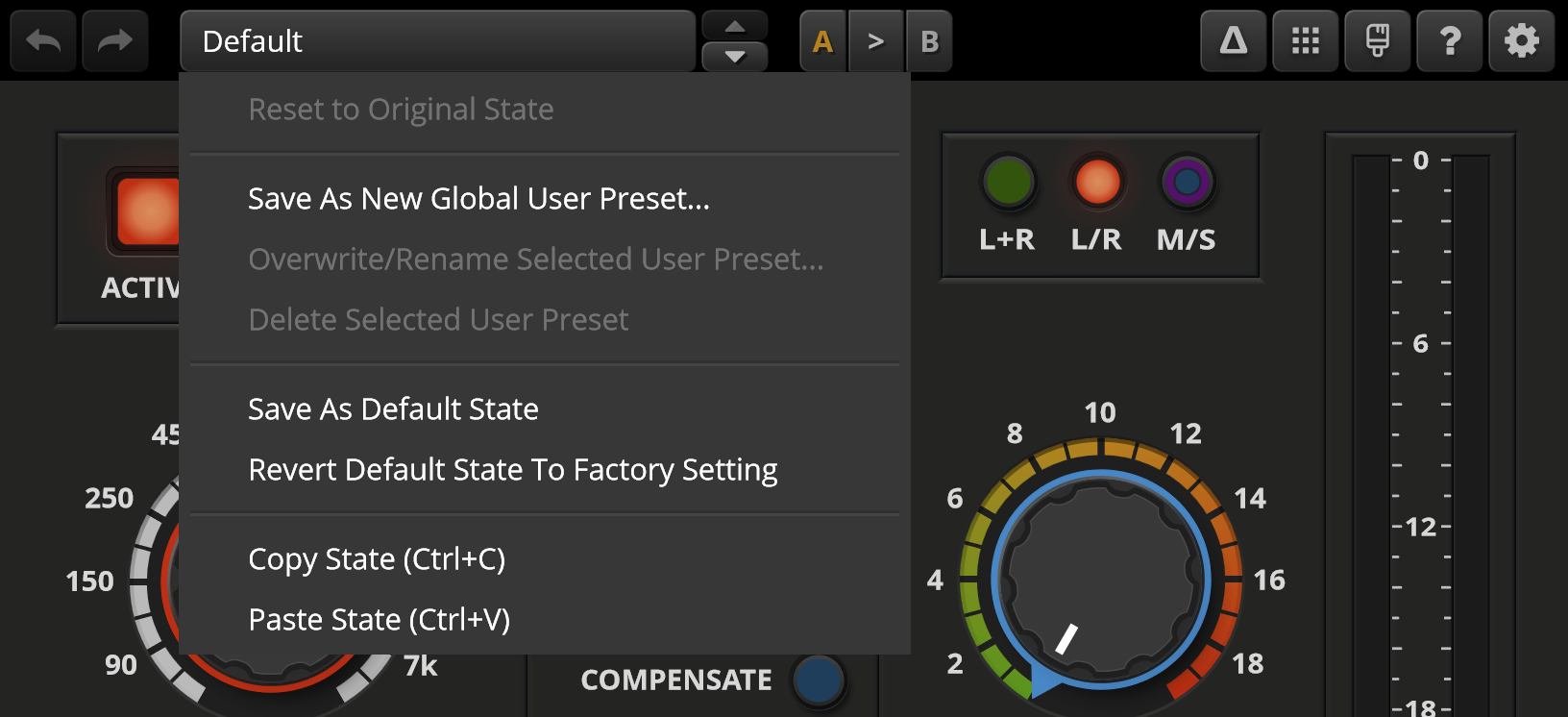1568x717 pixels.
Task: Click the undo arrow button
Action: point(43,41)
